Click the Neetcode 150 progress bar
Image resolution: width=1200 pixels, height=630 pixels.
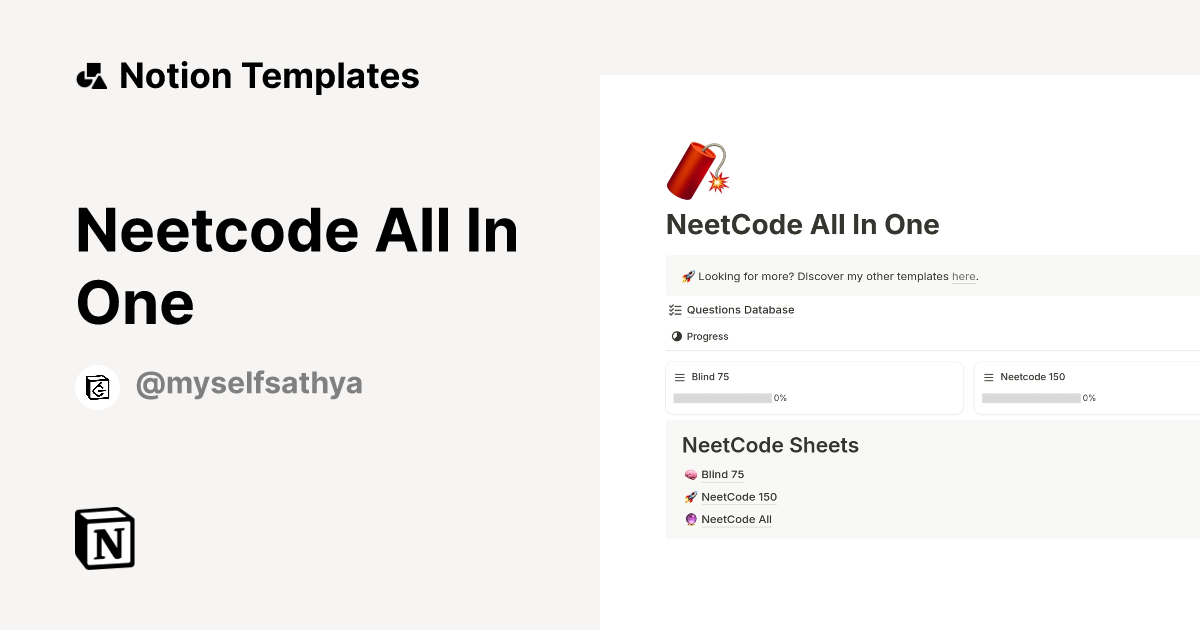tap(1031, 397)
